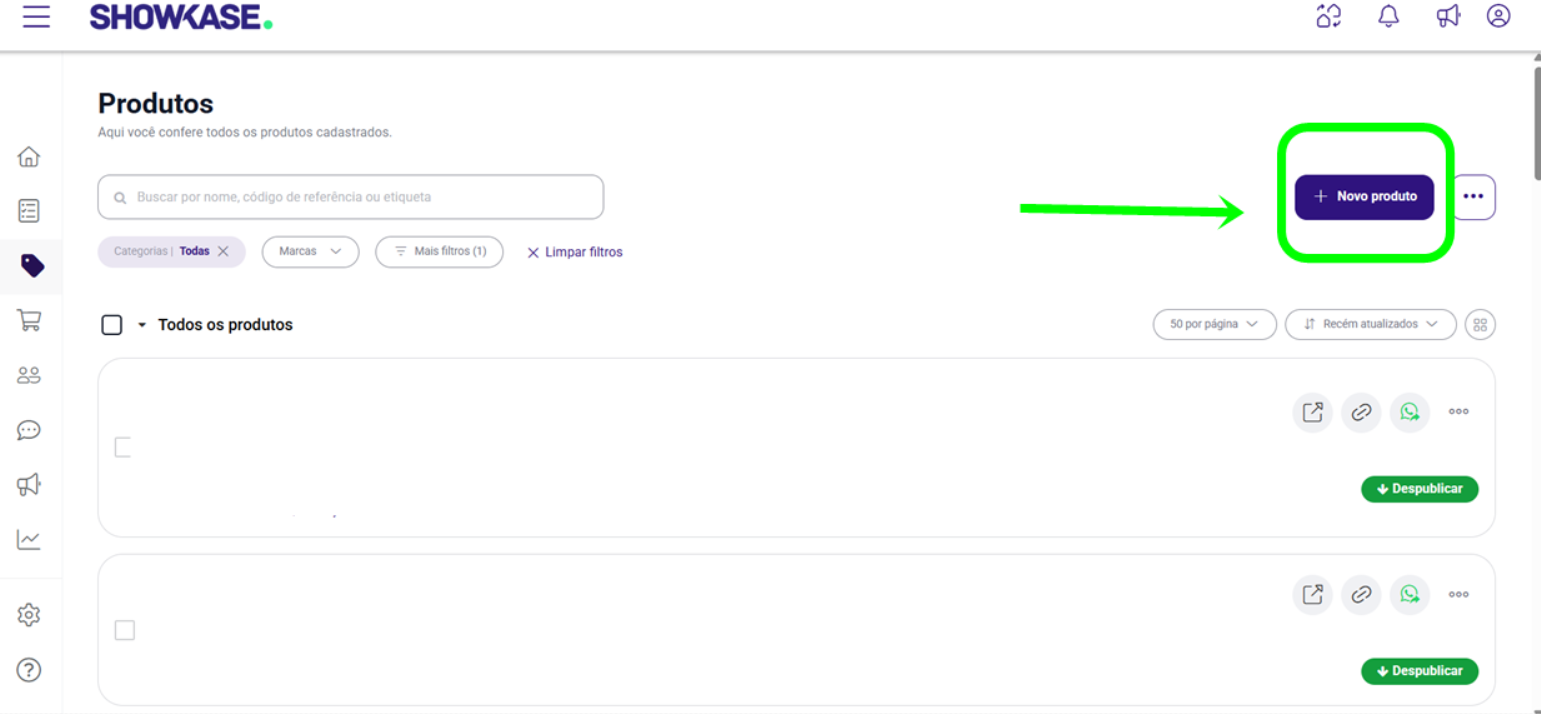Click Limpar filtros link
This screenshot has width=1541, height=714.
coord(575,252)
